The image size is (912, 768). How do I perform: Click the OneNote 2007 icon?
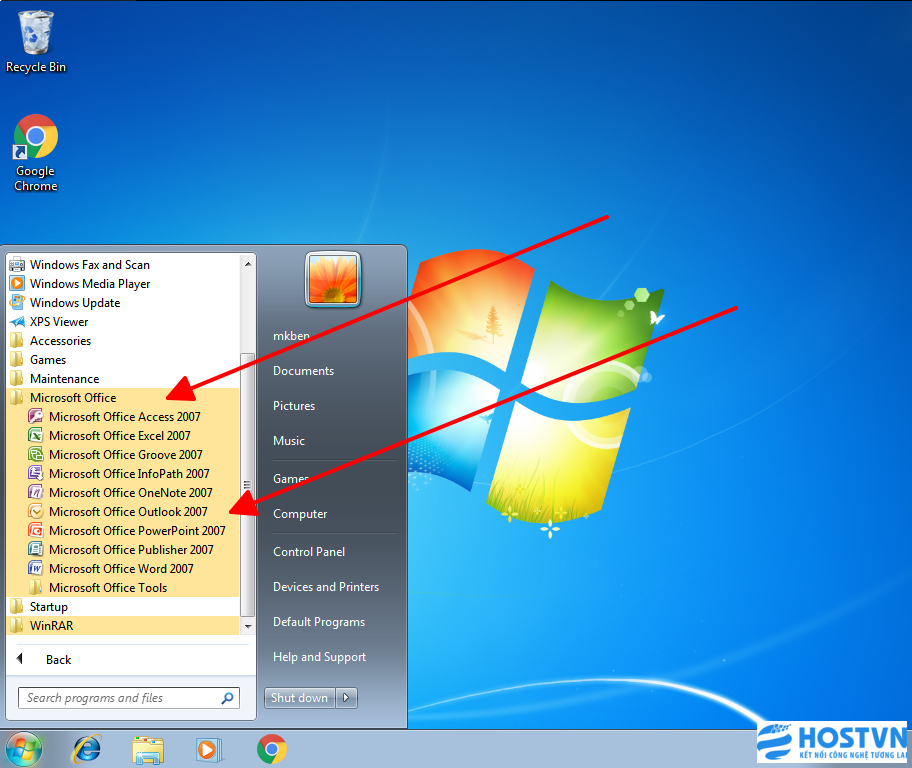35,493
